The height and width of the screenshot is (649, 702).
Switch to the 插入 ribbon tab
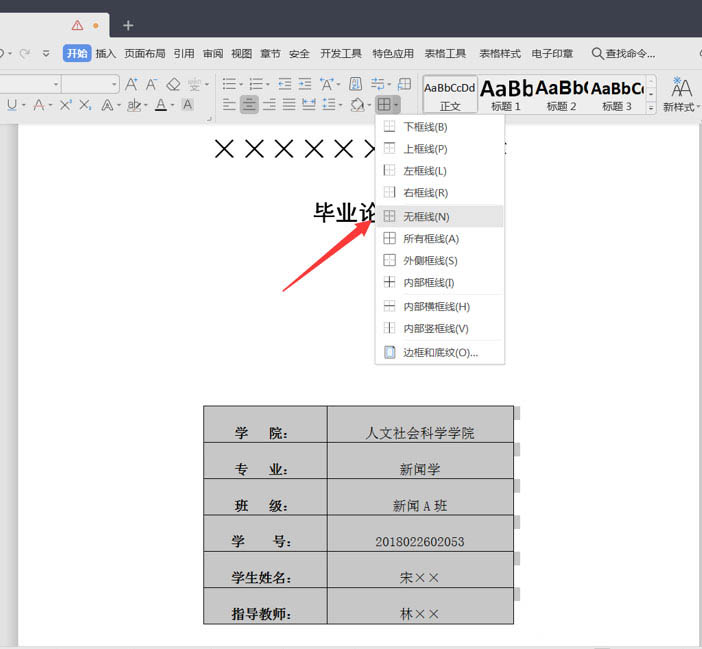pyautogui.click(x=106, y=54)
